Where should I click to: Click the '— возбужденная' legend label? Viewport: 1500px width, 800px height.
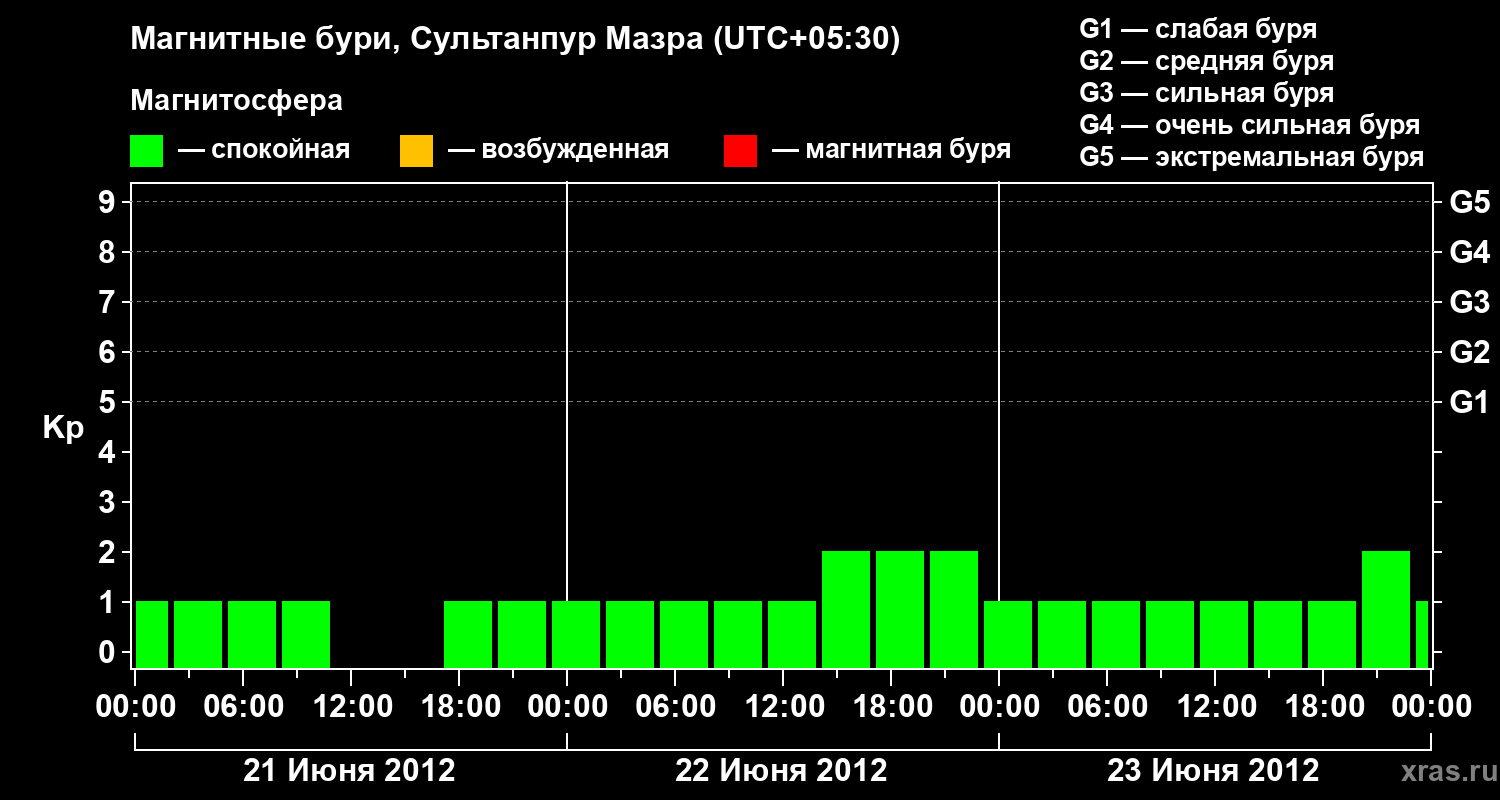[558, 150]
